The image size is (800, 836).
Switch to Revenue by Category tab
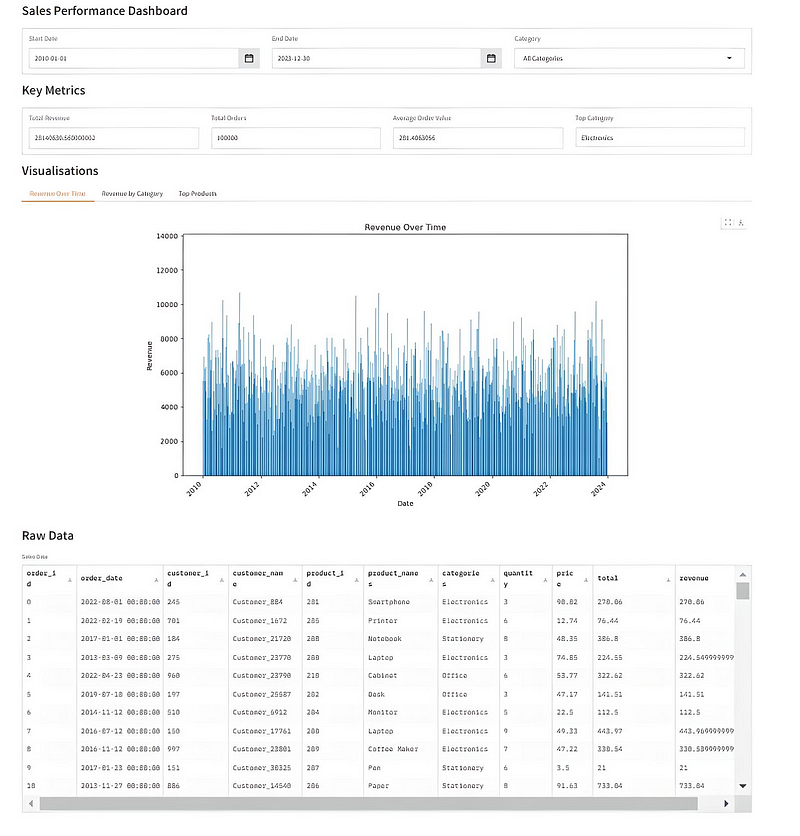tap(132, 194)
